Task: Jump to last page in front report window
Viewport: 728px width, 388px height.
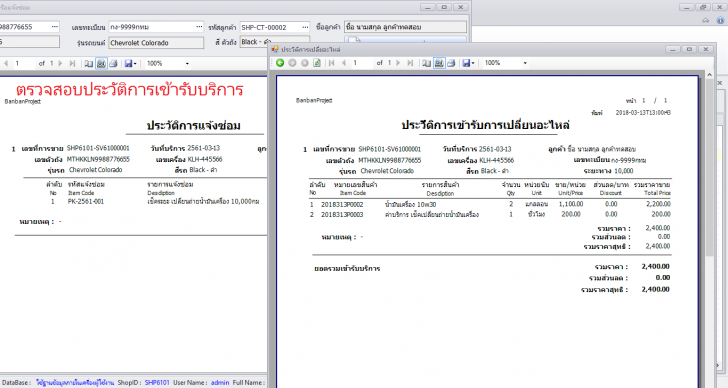Action: click(x=410, y=63)
